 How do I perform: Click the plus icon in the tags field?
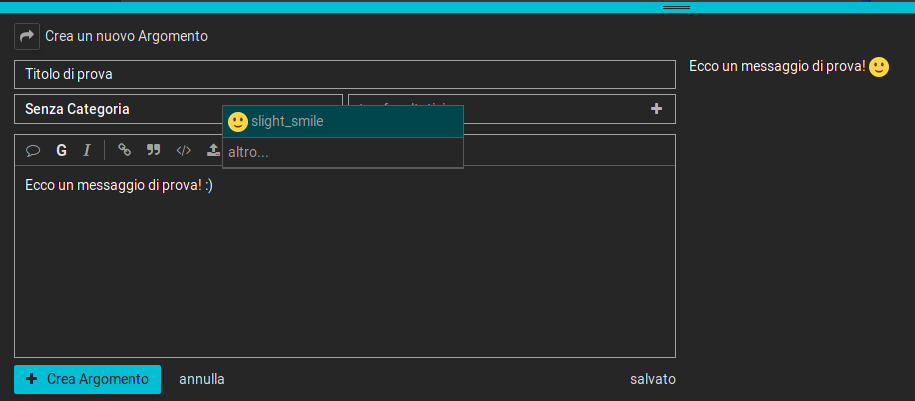(x=656, y=109)
